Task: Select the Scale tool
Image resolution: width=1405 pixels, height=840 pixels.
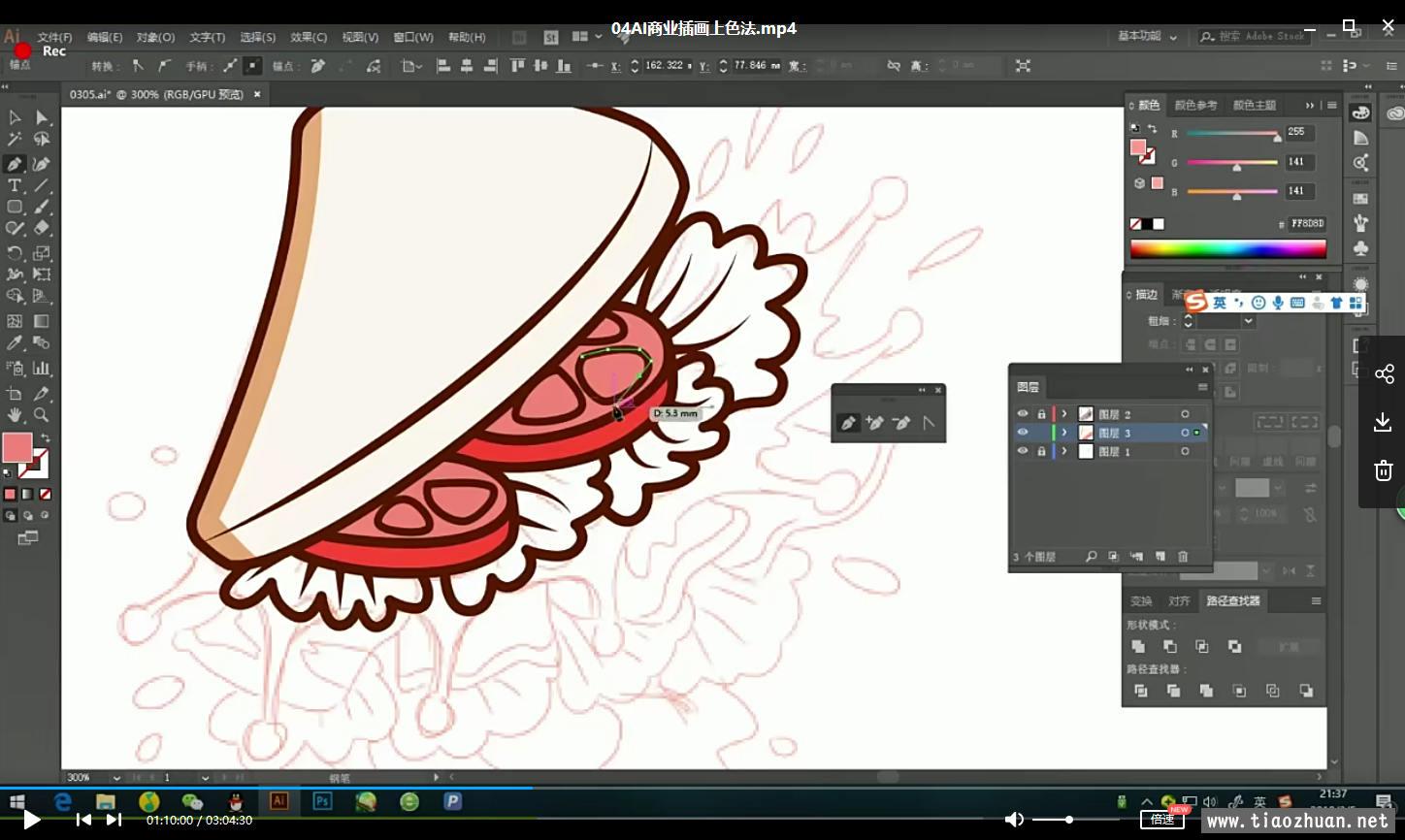Action: (x=42, y=253)
